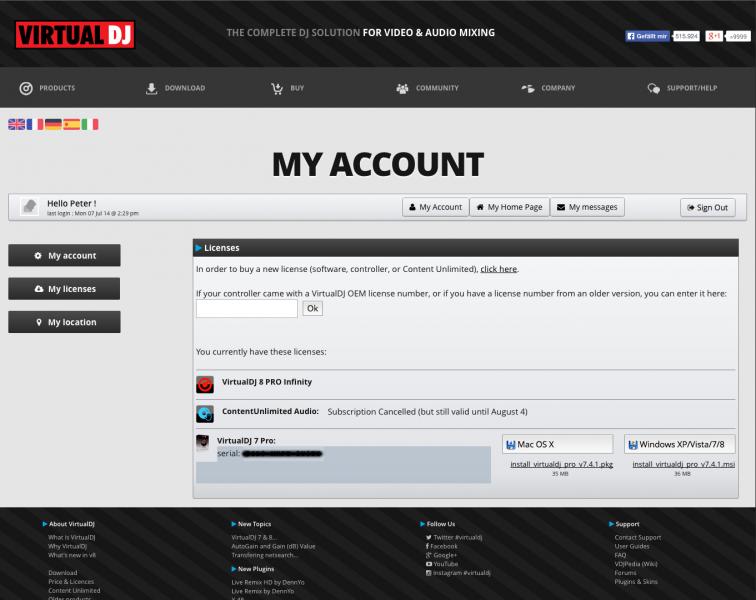
Task: Click the Products target icon
Action: point(26,88)
